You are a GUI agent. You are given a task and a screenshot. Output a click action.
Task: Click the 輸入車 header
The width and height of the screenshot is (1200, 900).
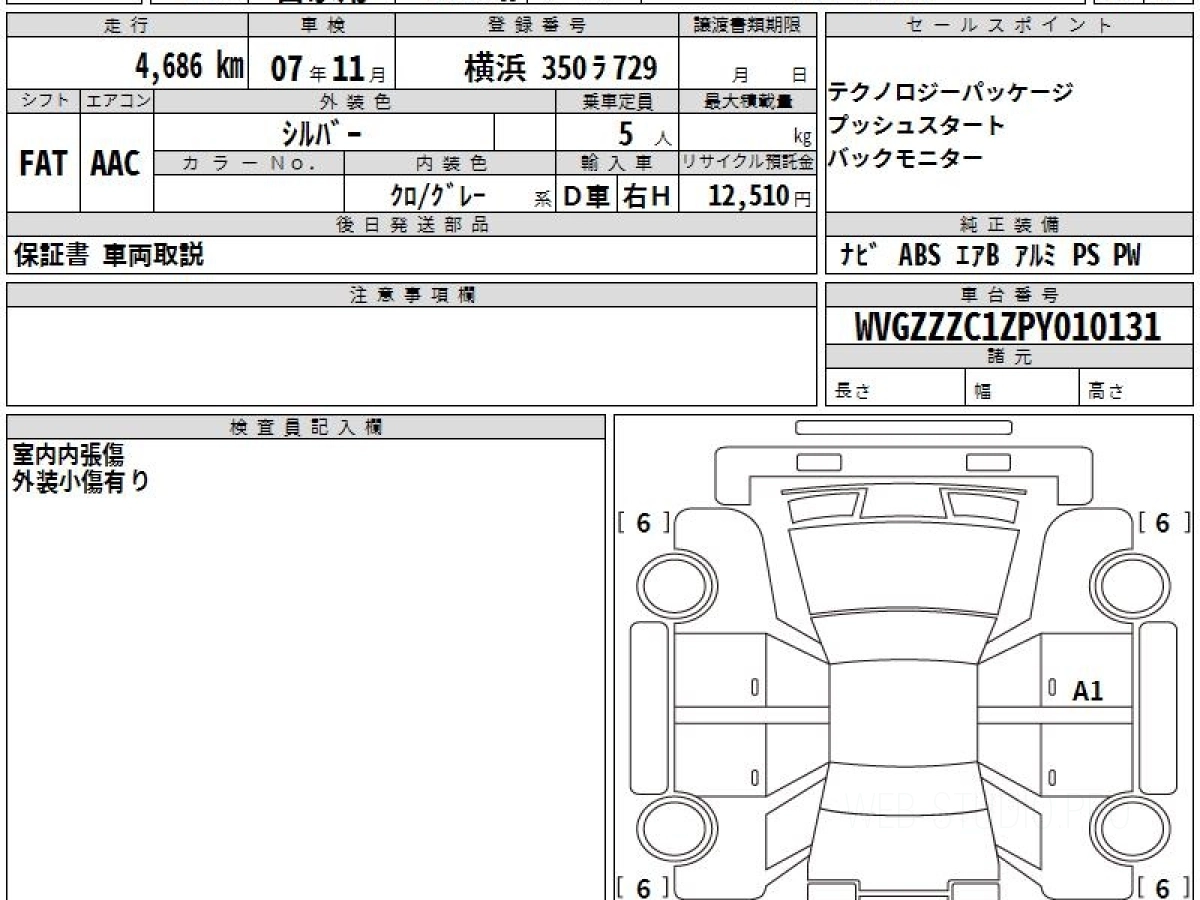point(617,164)
